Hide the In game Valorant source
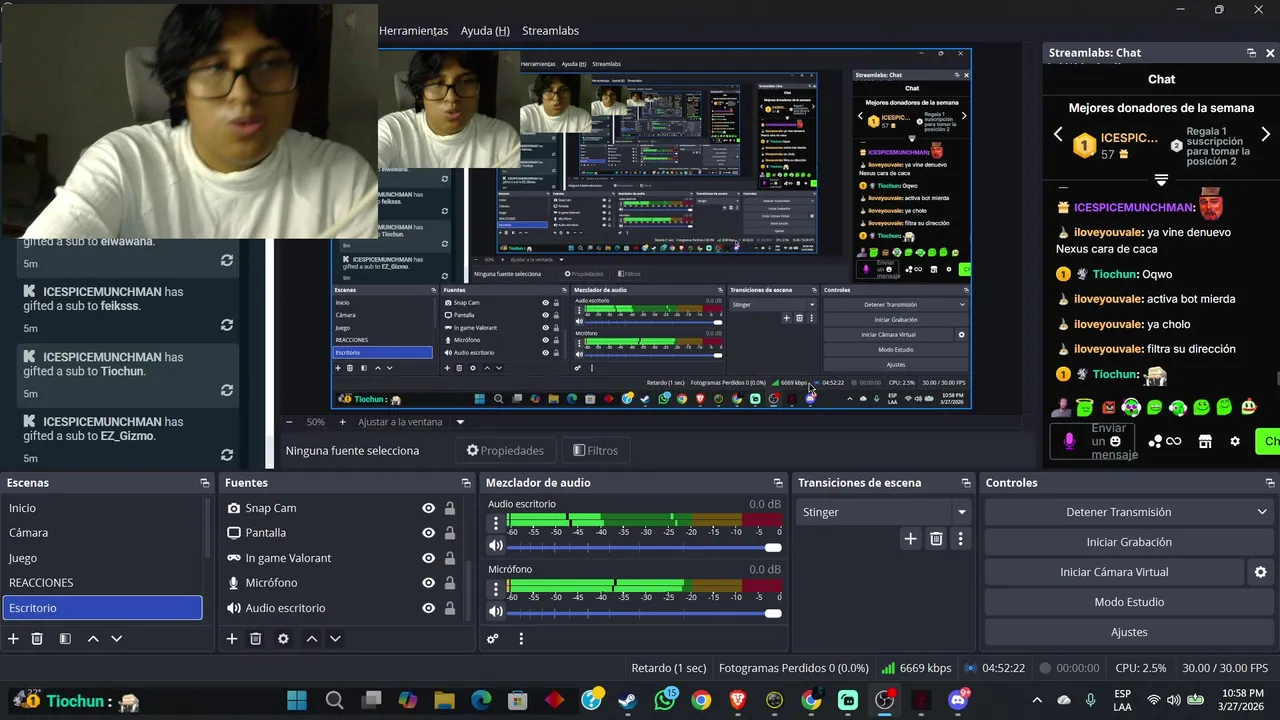1280x720 pixels. 428,558
